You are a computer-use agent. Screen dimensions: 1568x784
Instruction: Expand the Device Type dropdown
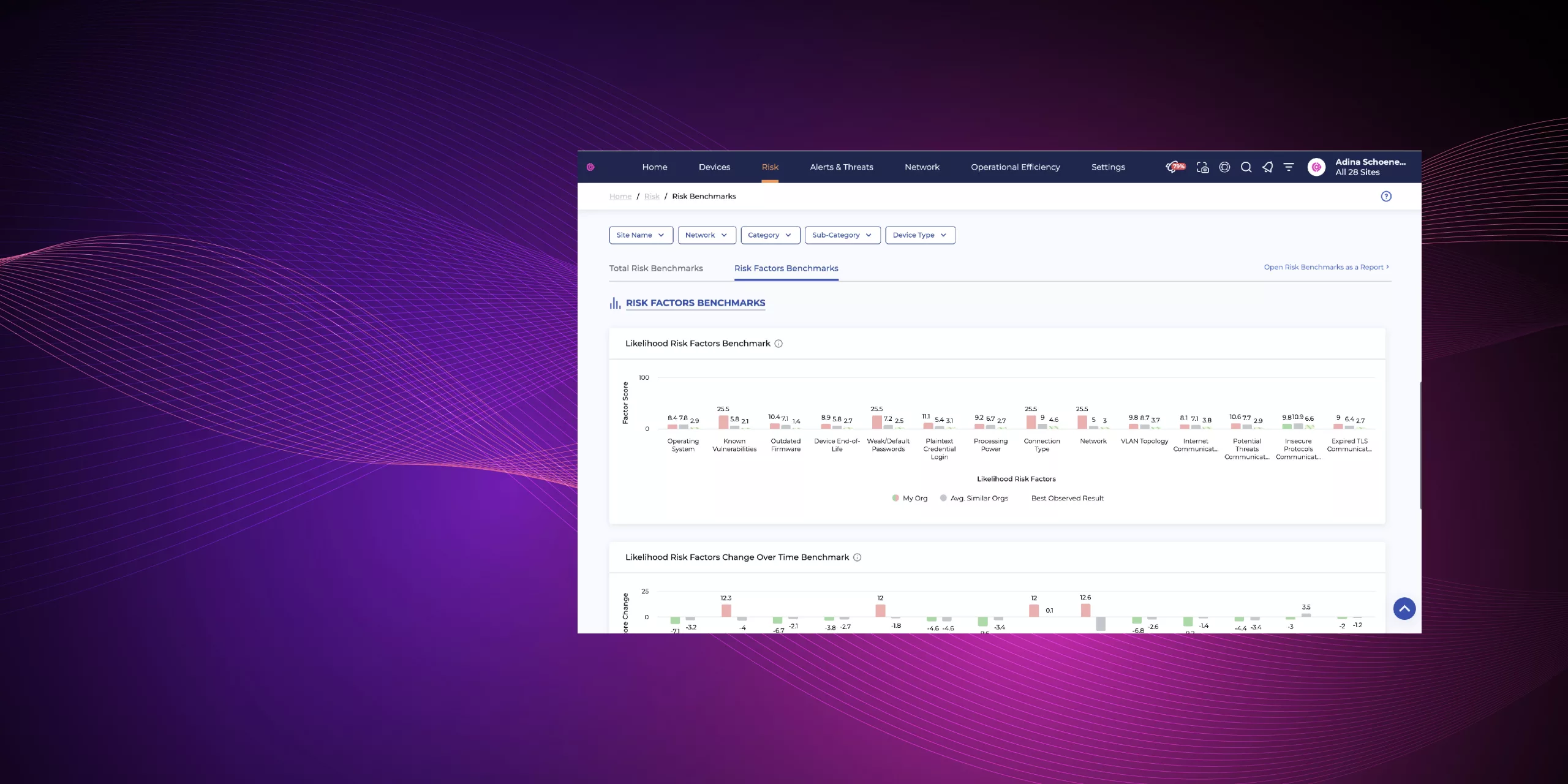920,235
